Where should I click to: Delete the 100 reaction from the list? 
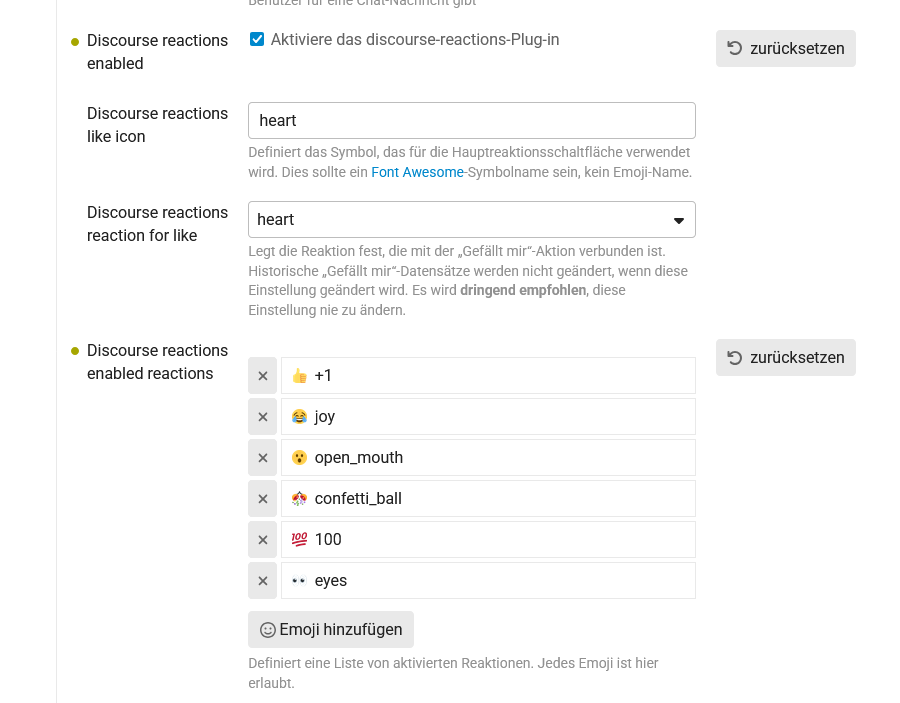coord(263,540)
